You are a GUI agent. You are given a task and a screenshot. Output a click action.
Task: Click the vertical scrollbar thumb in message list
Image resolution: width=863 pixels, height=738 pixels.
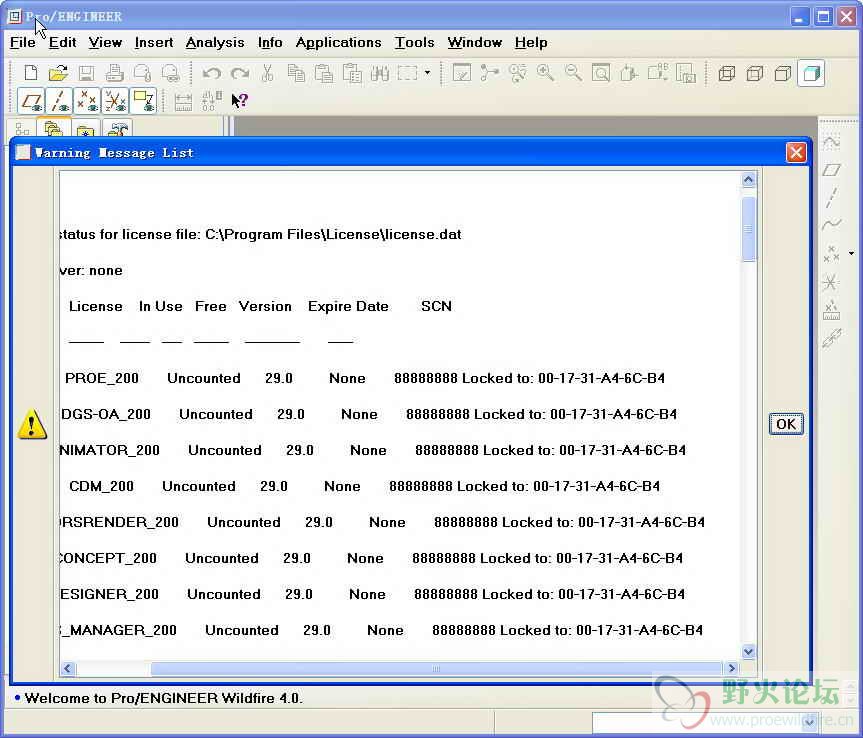point(749,229)
